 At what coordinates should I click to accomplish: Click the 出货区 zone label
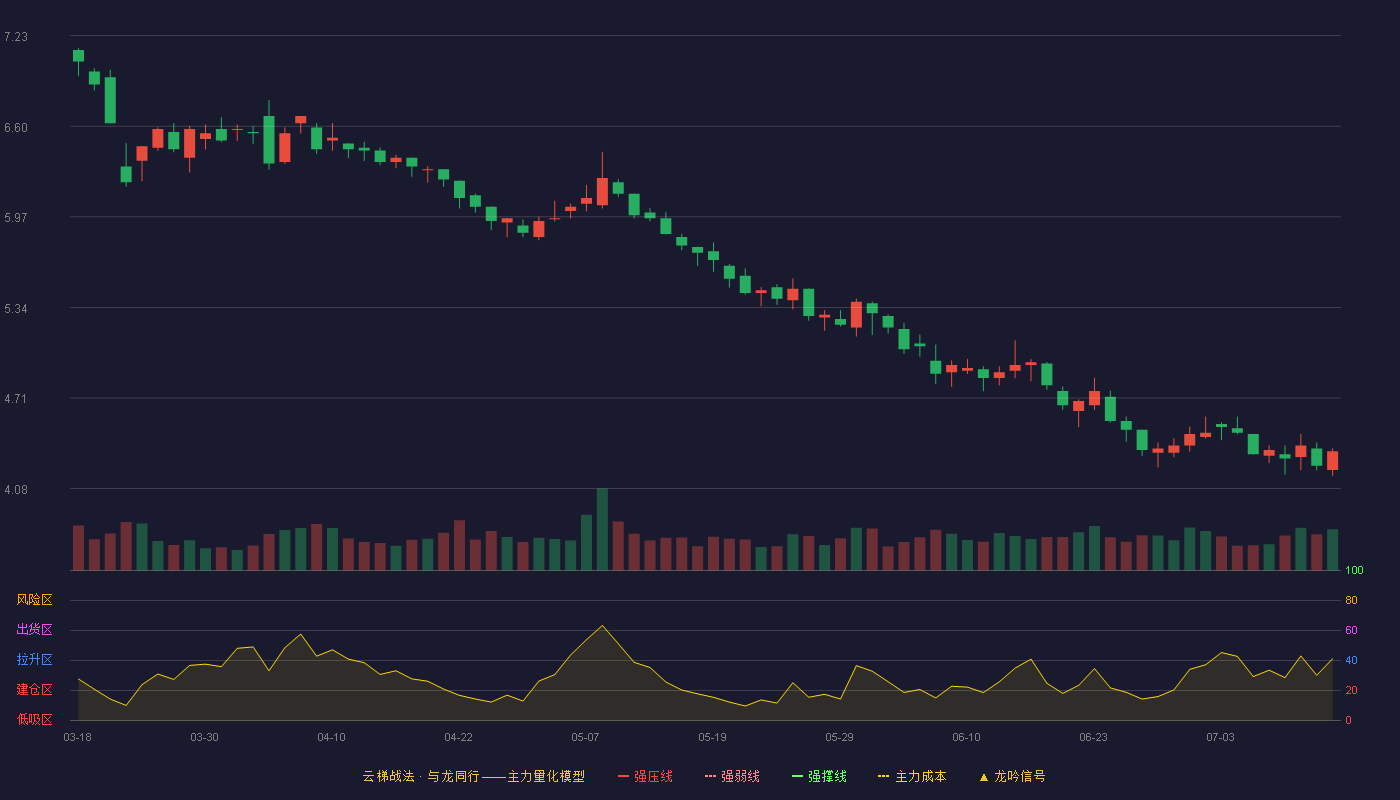(x=34, y=630)
